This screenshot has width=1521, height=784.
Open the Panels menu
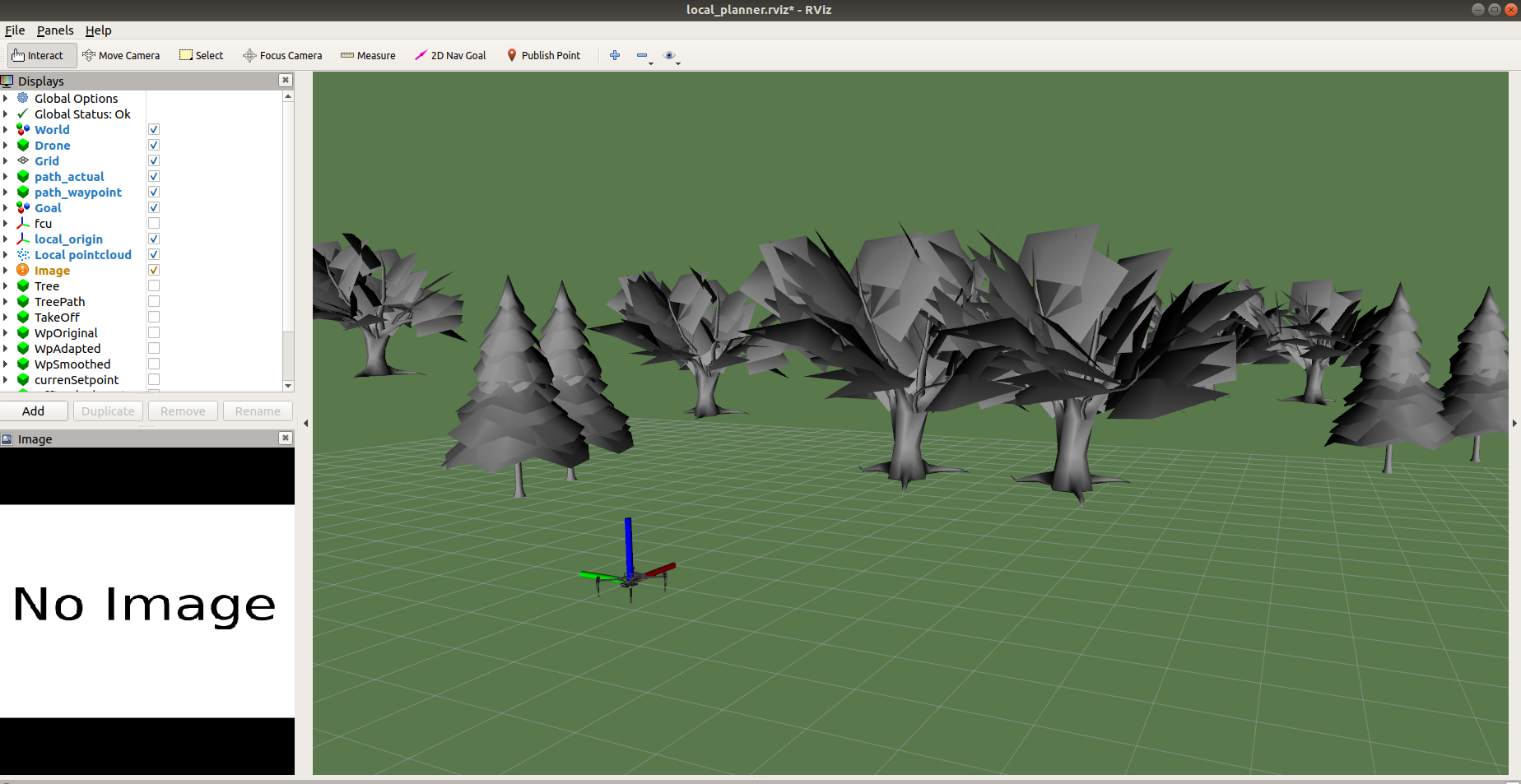(55, 30)
